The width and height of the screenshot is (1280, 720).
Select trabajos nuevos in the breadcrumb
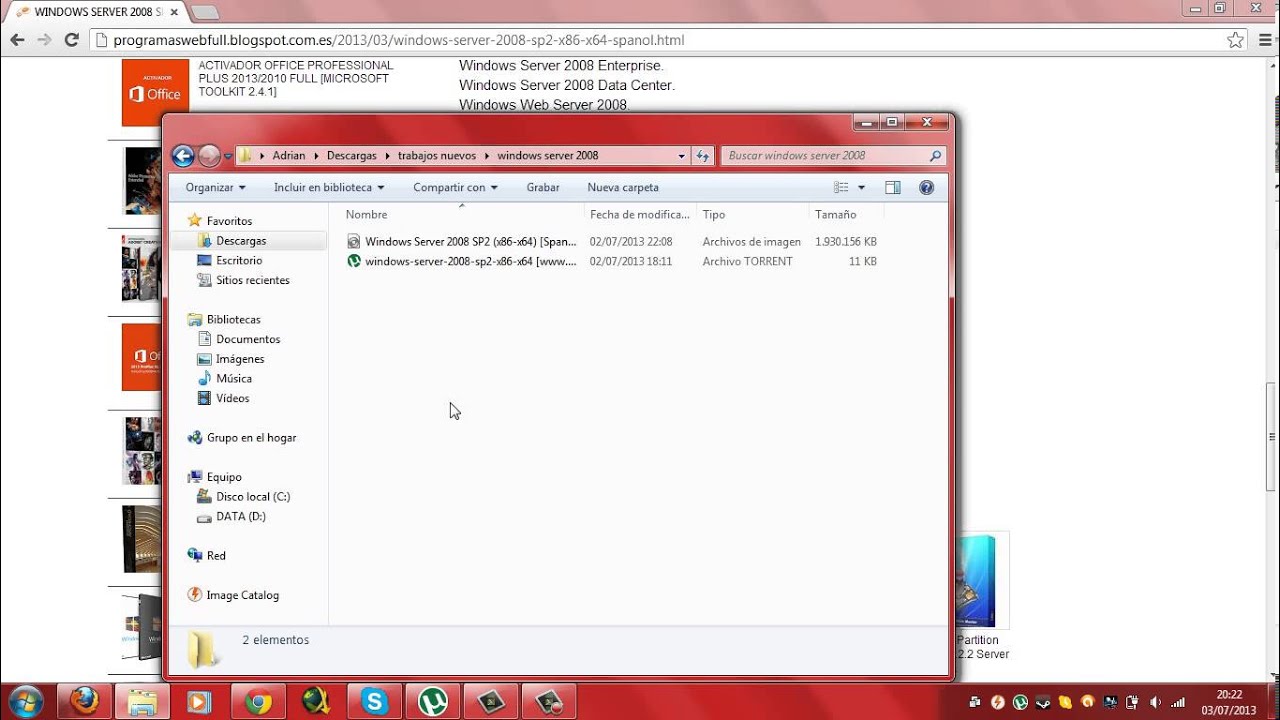click(437, 156)
